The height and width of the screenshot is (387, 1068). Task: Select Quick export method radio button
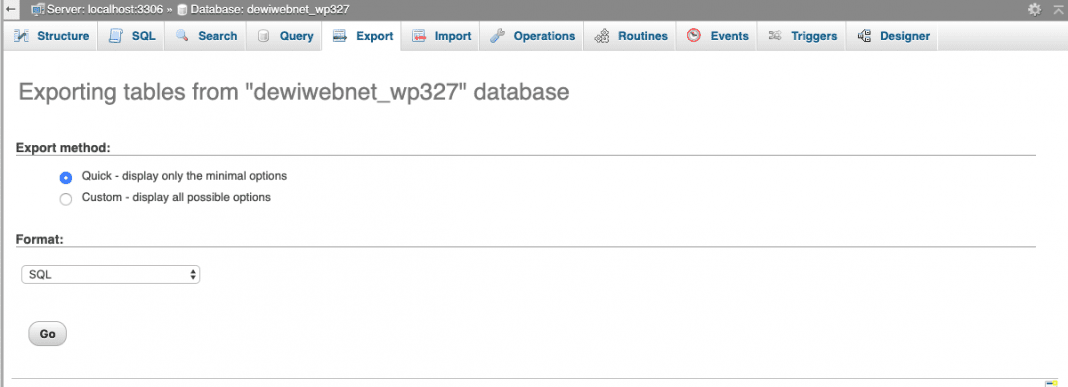(65, 178)
